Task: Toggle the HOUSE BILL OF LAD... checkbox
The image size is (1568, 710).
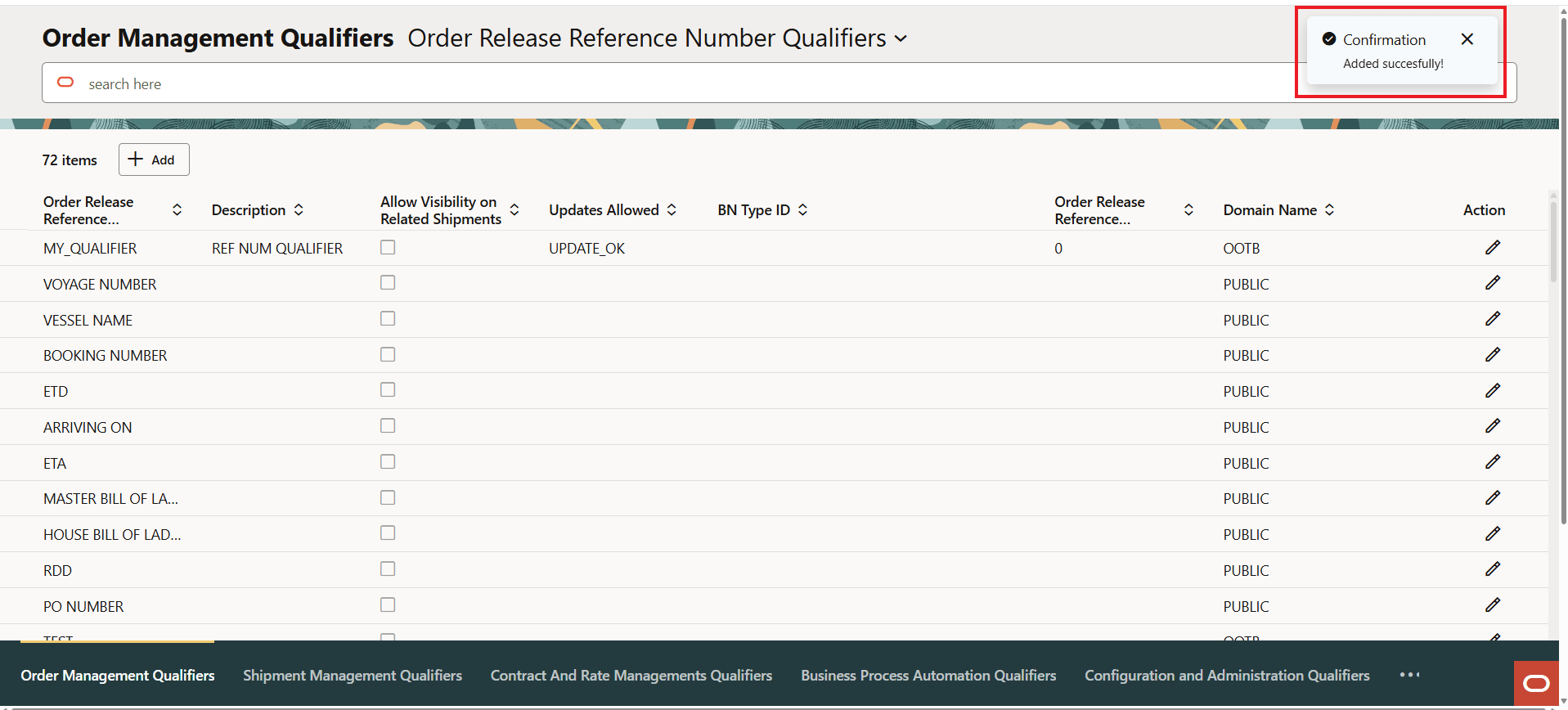Action: click(x=388, y=533)
